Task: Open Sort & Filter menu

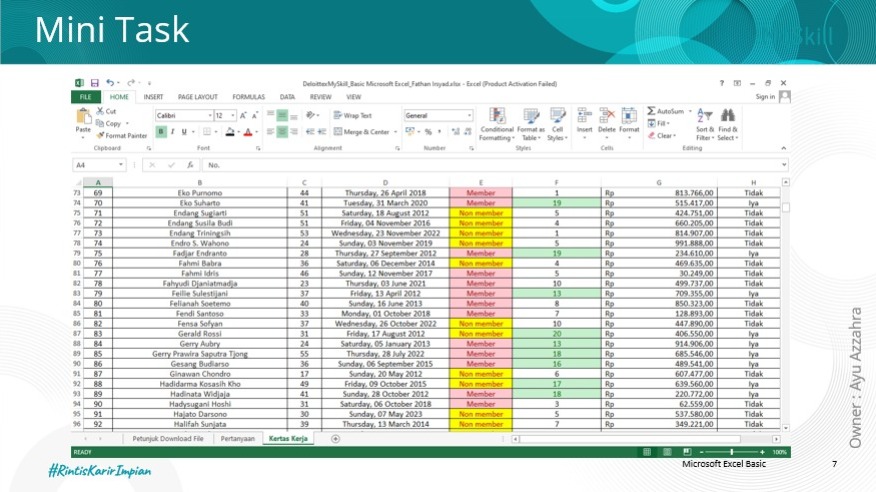Action: 705,125
